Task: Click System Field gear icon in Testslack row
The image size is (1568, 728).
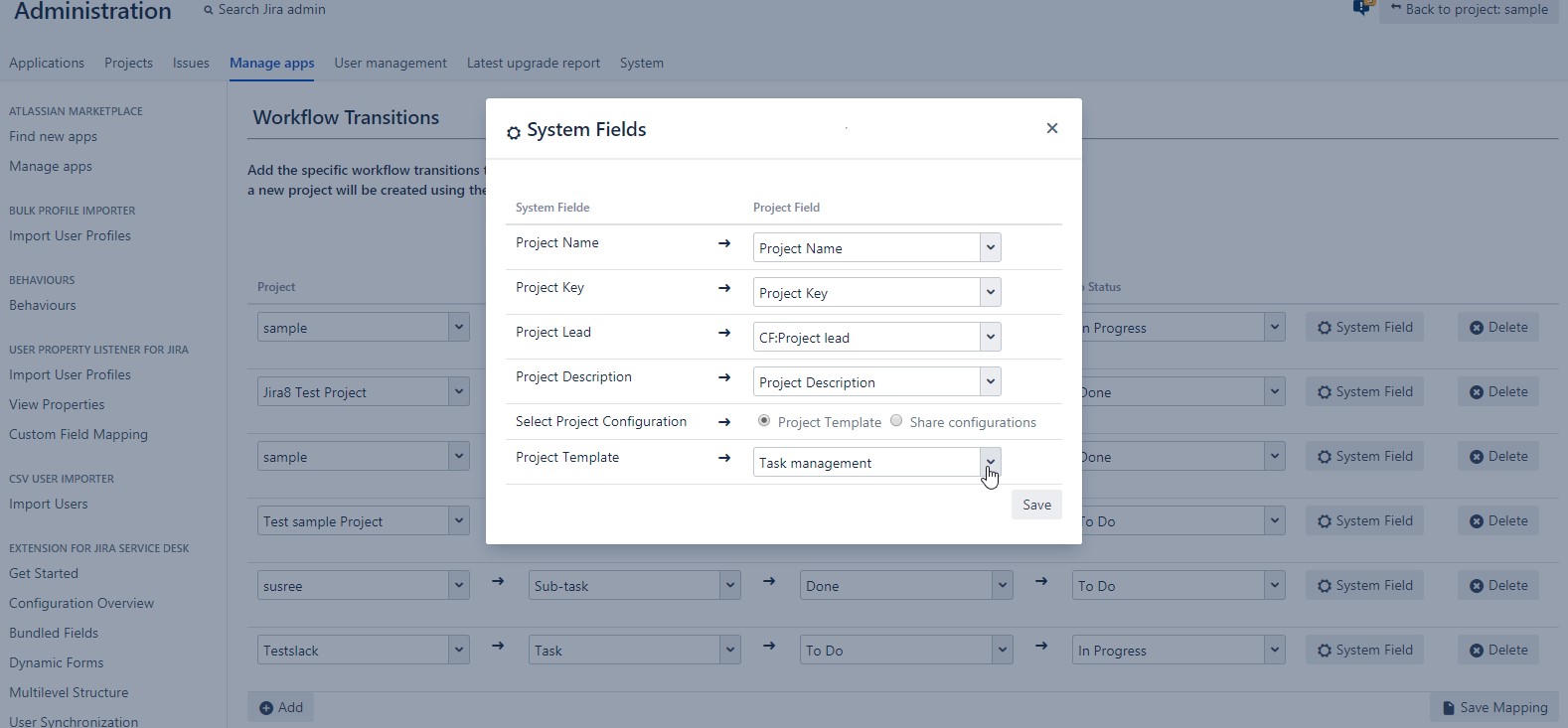Action: tap(1325, 651)
